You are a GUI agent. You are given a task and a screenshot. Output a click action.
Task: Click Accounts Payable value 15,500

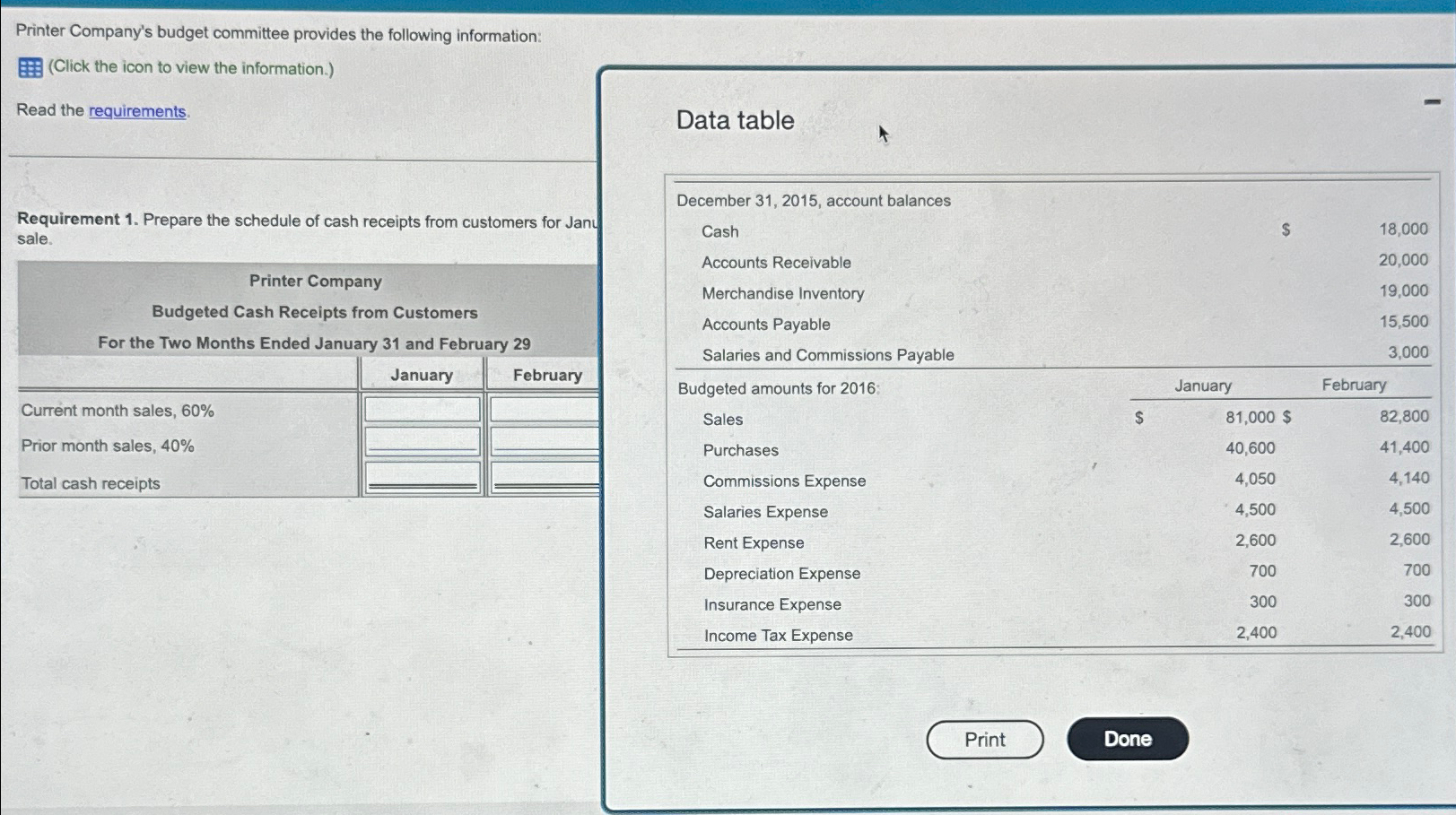(1404, 321)
